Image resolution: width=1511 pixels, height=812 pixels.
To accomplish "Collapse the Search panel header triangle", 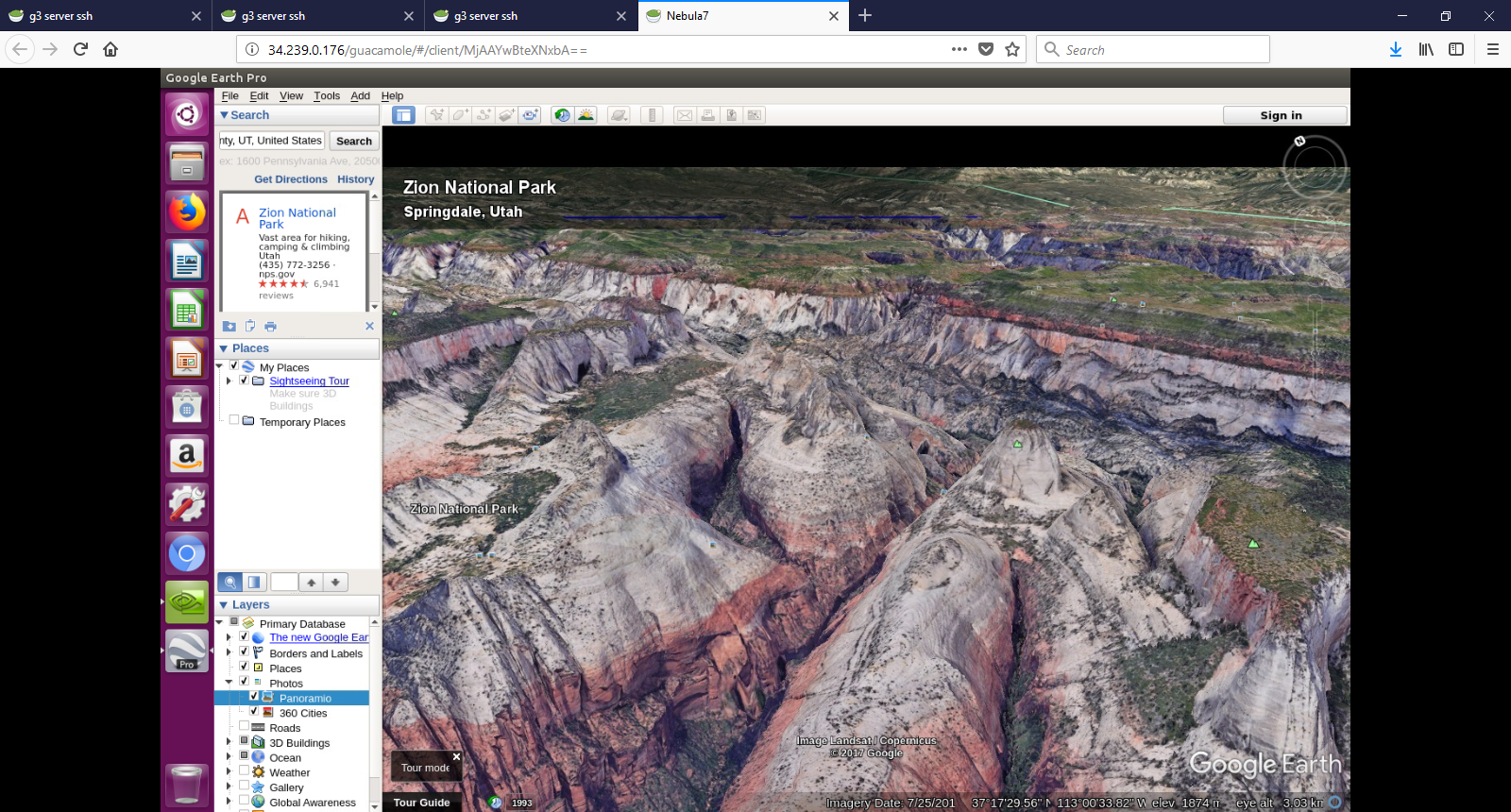I will point(224,115).
